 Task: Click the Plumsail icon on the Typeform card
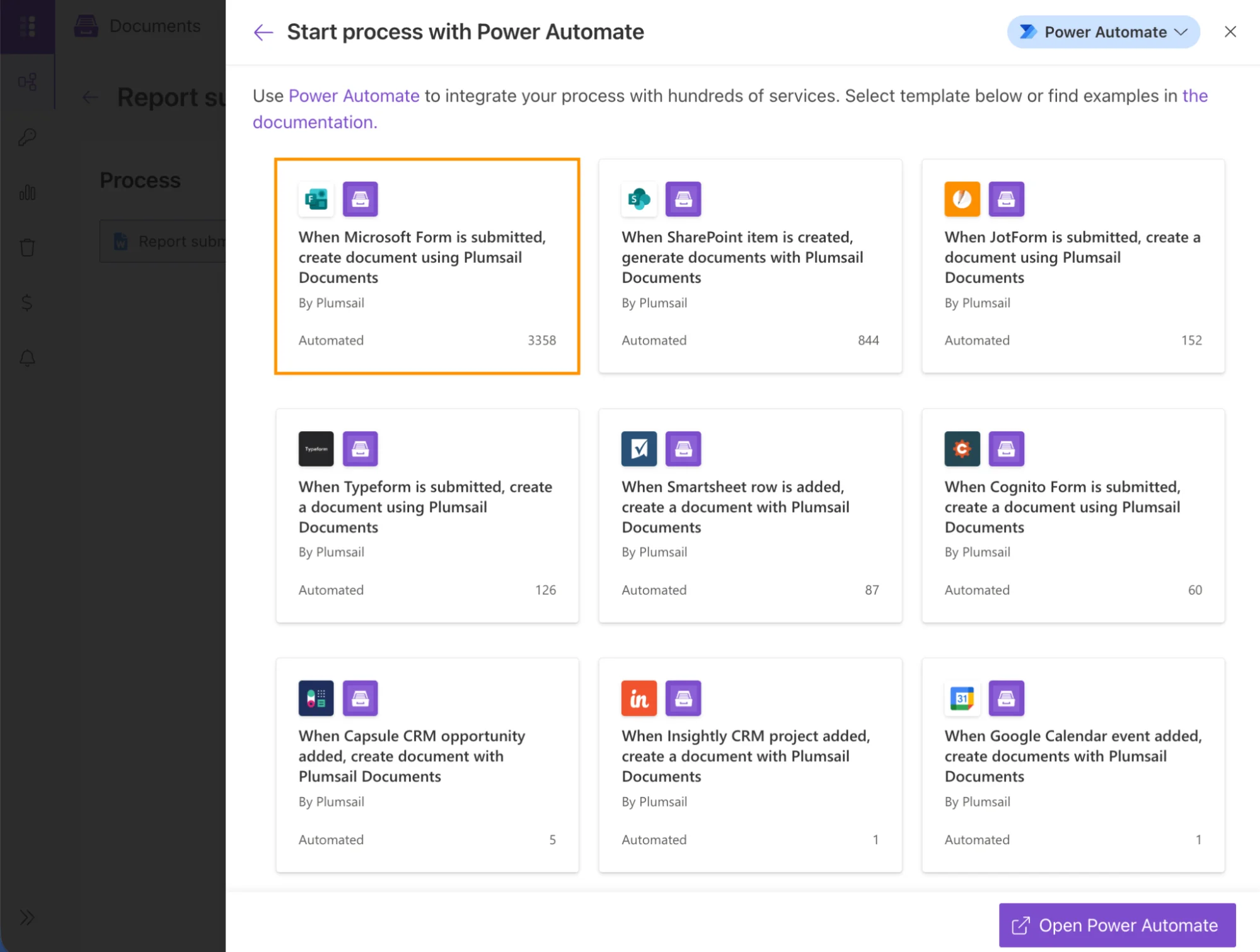(x=360, y=449)
